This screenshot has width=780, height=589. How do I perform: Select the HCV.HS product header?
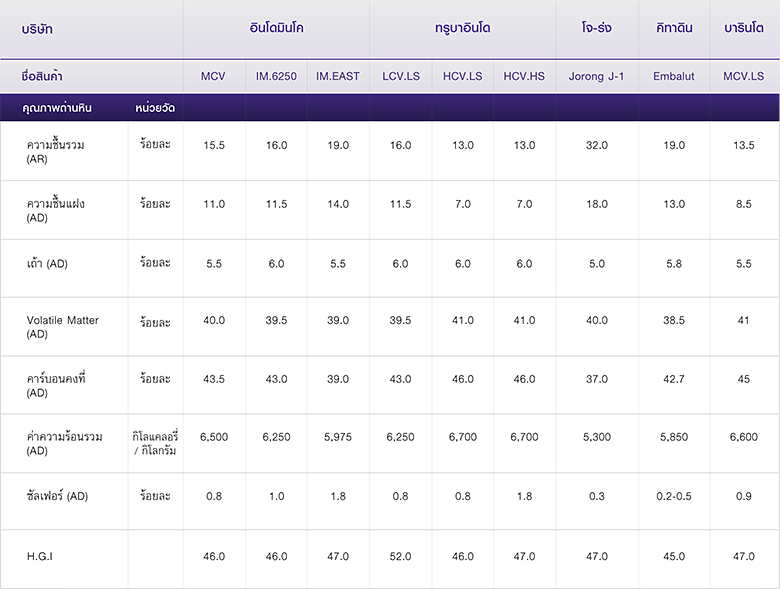coord(524,76)
